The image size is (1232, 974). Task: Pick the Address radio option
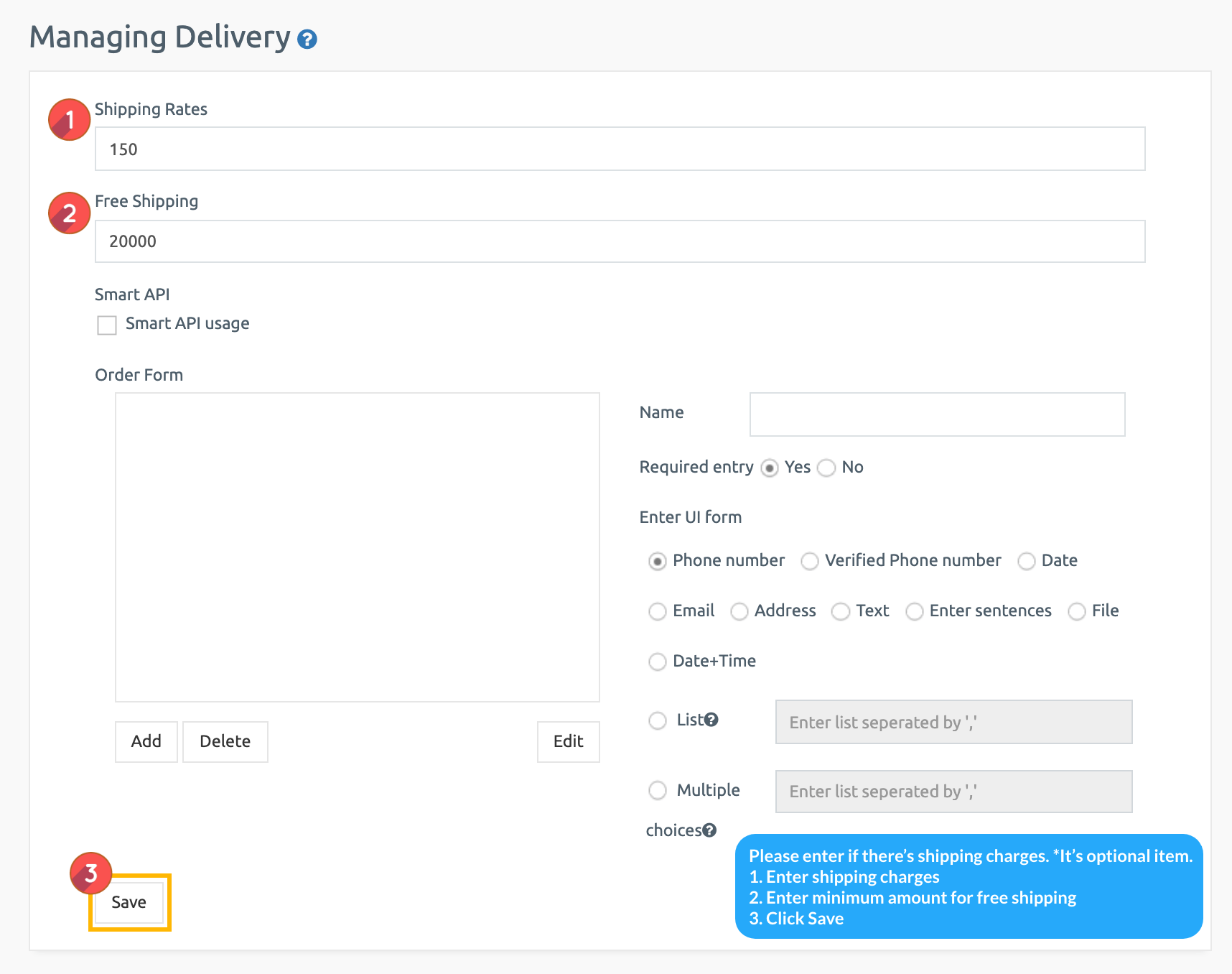[x=739, y=612]
